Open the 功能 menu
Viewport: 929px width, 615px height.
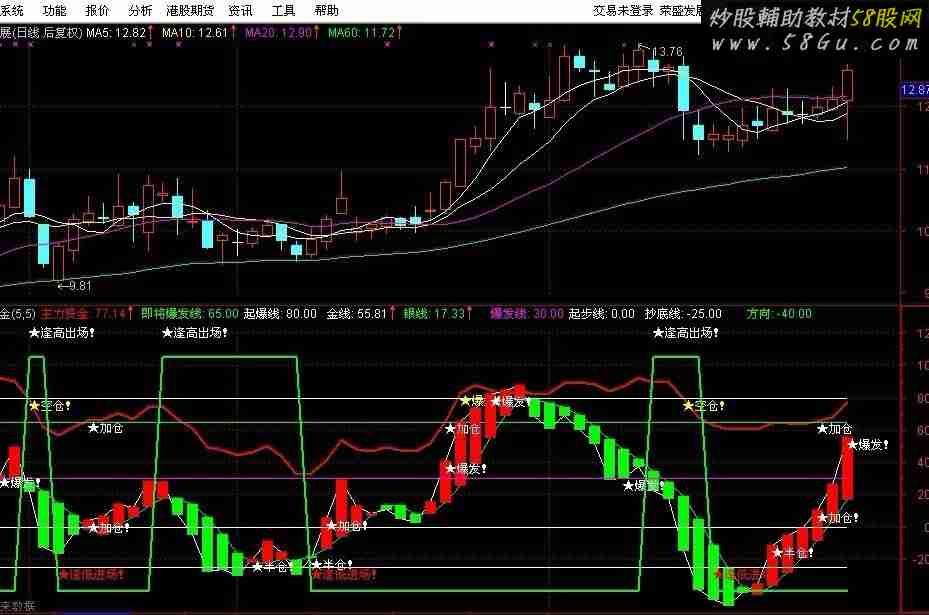tap(54, 11)
